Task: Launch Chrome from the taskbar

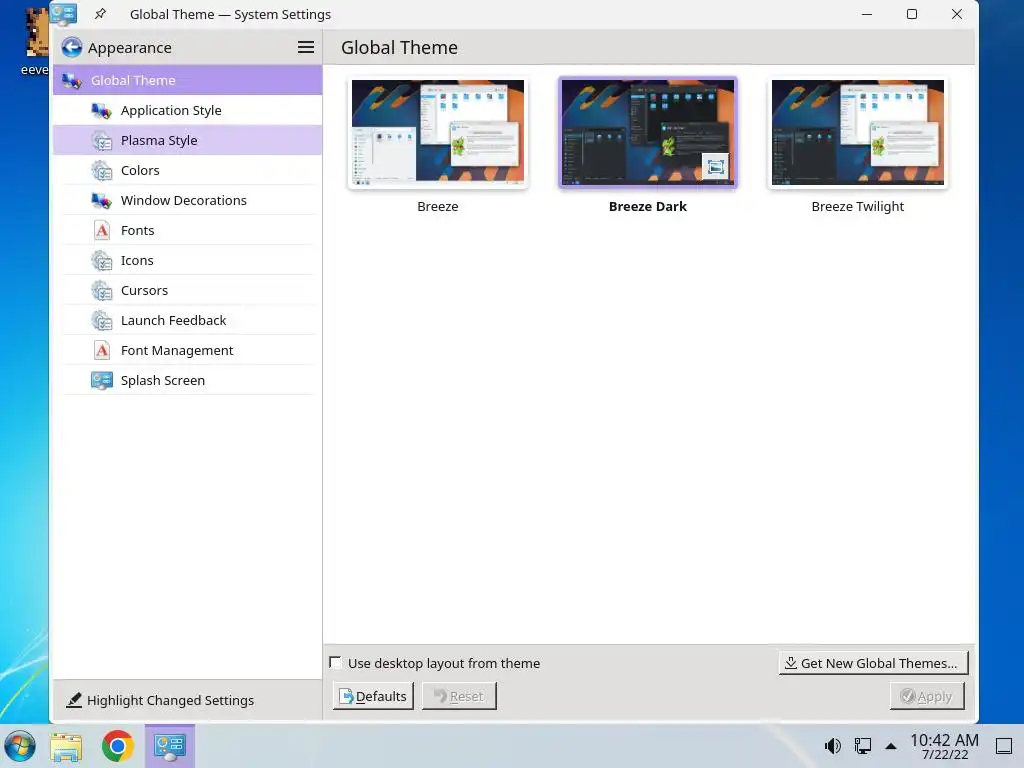Action: 118,746
